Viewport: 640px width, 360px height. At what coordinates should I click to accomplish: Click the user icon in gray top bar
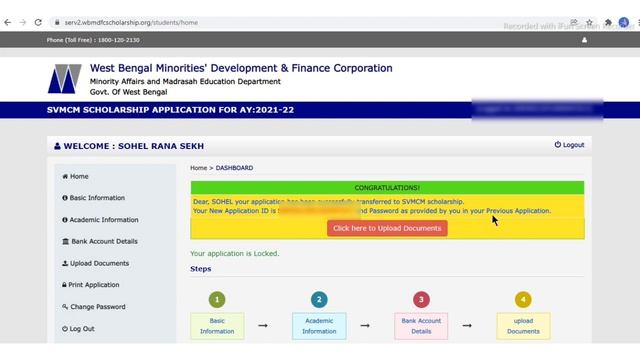(x=584, y=40)
